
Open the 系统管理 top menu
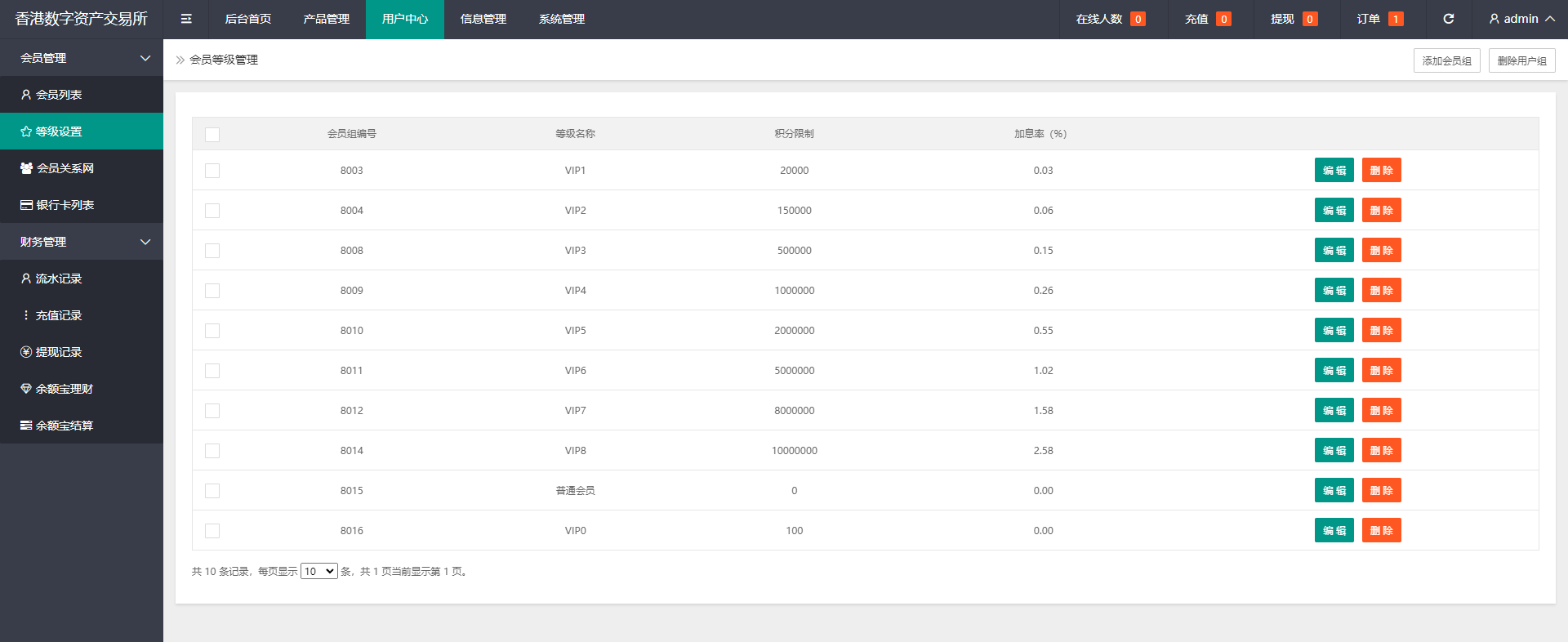click(561, 19)
